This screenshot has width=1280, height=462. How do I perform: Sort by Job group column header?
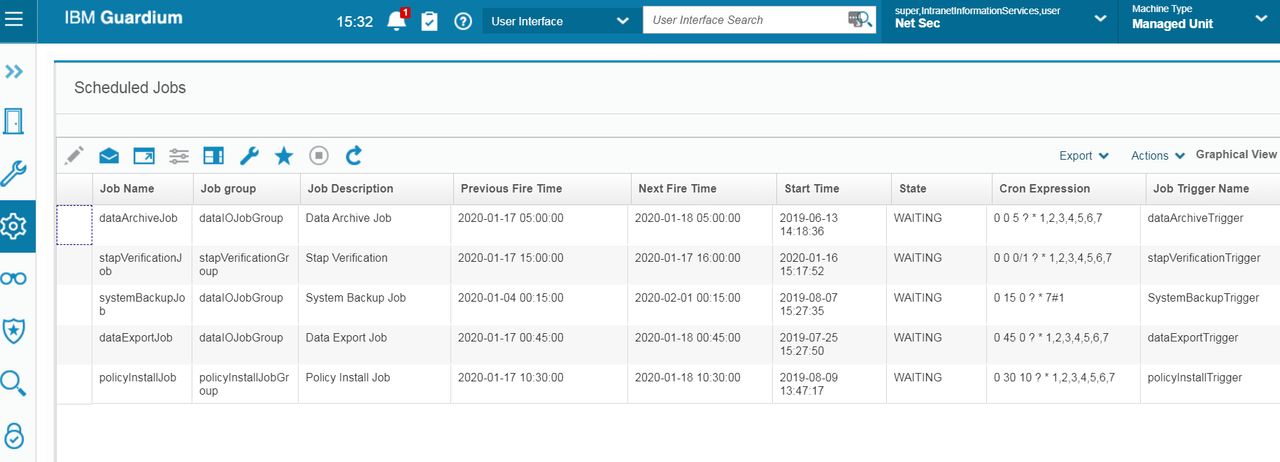[246, 188]
